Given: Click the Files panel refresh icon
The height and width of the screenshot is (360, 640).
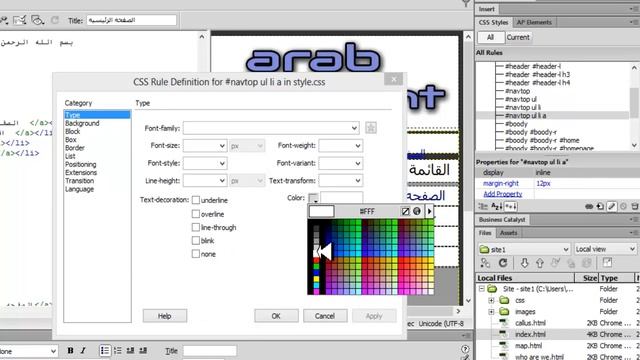Looking at the screenshot, I should pyautogui.click(x=503, y=263).
